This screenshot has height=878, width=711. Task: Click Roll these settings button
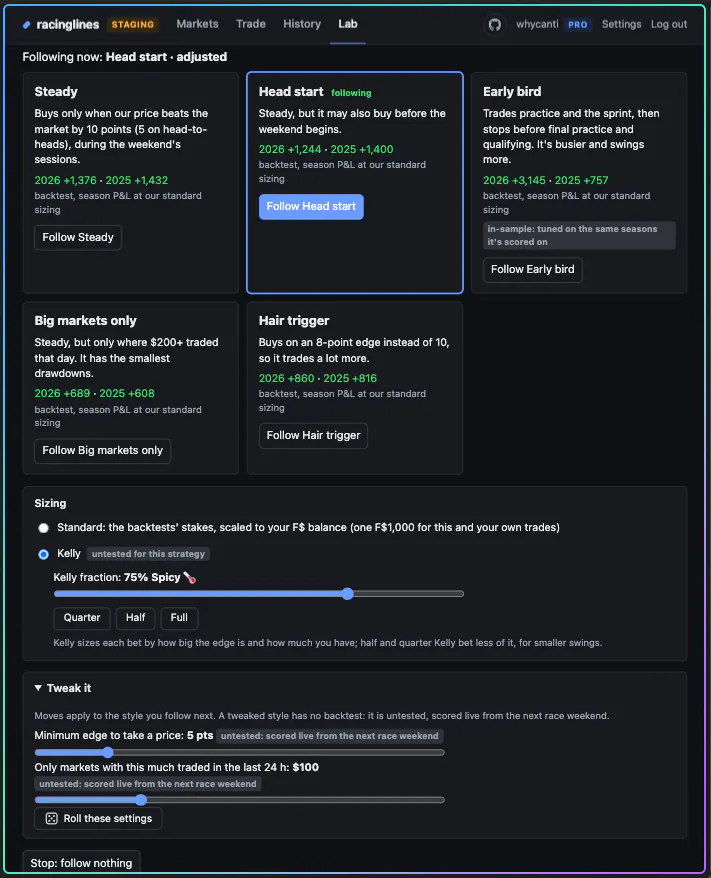pos(98,819)
